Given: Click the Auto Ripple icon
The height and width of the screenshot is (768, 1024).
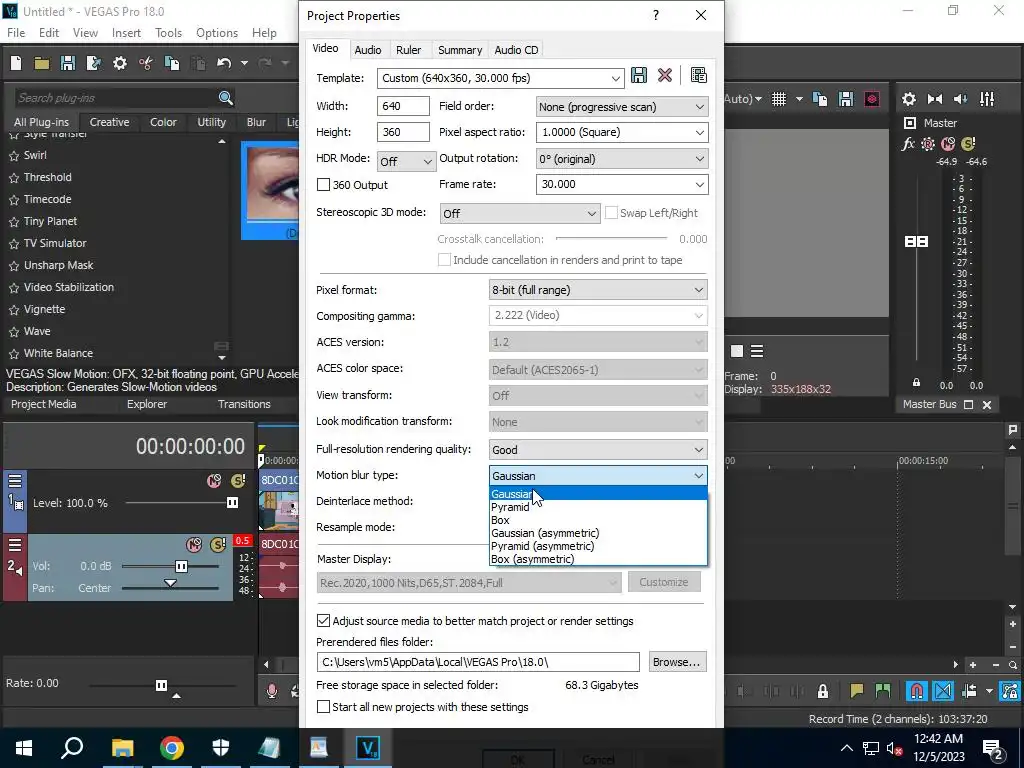Looking at the screenshot, I should pos(969,690).
